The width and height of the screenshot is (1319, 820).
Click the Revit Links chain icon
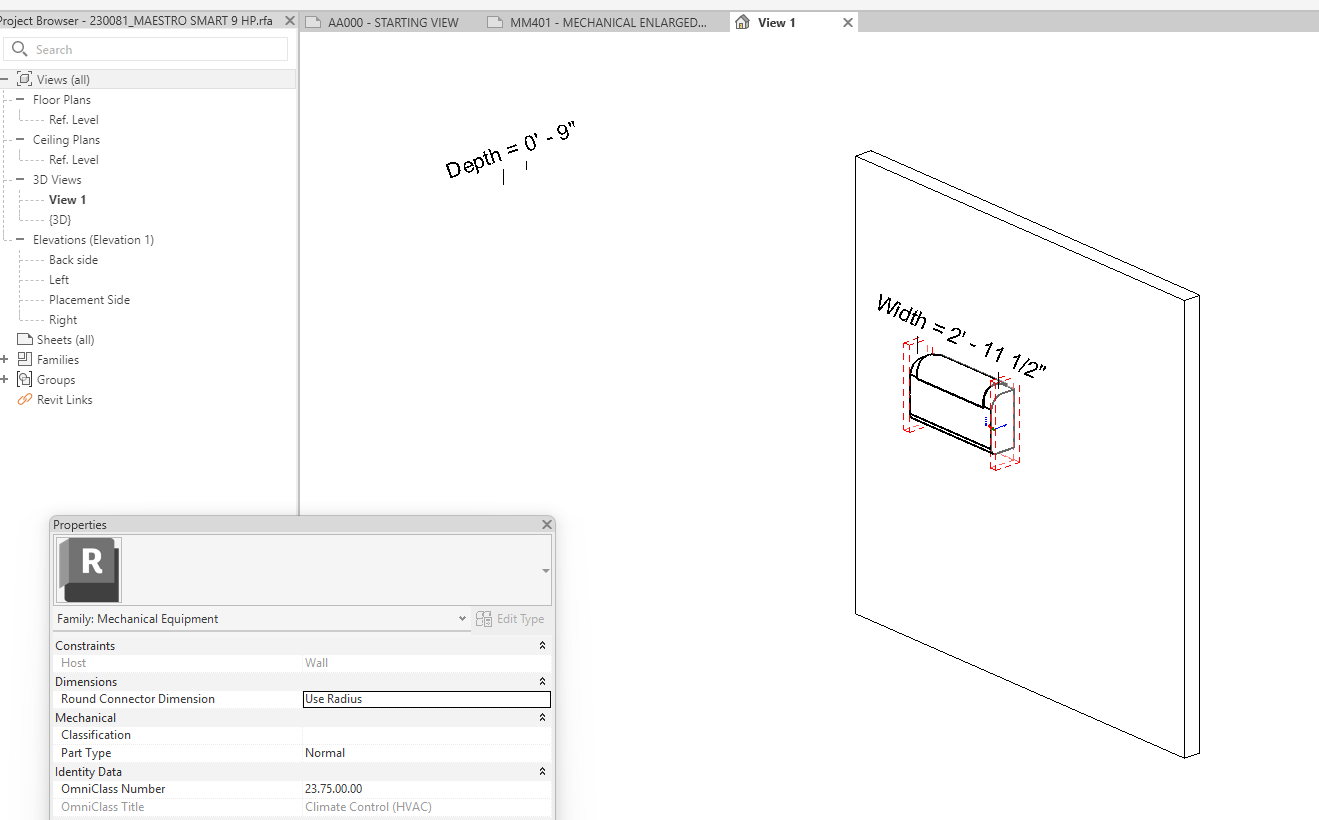pyautogui.click(x=25, y=399)
